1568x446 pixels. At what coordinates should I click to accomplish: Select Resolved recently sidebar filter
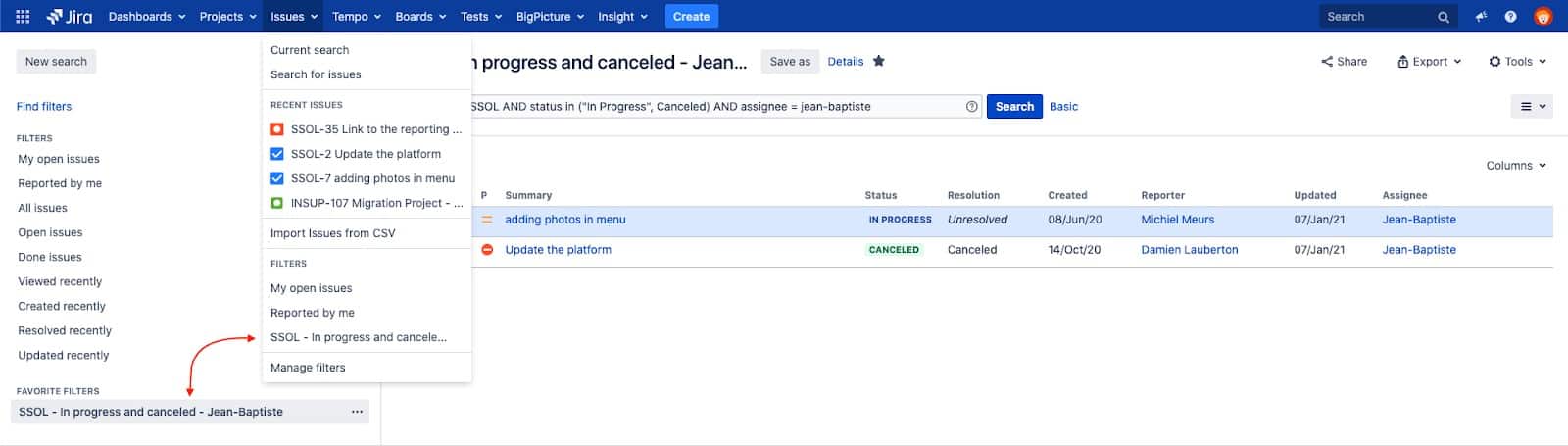click(65, 330)
